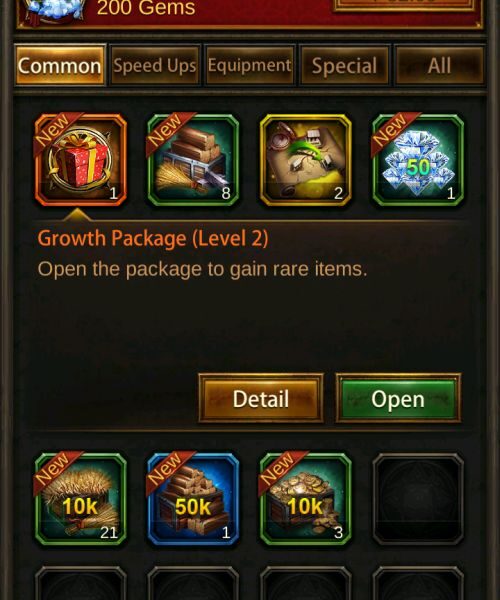The height and width of the screenshot is (600, 500).
Task: Select the 10k gold coins item
Action: click(306, 499)
